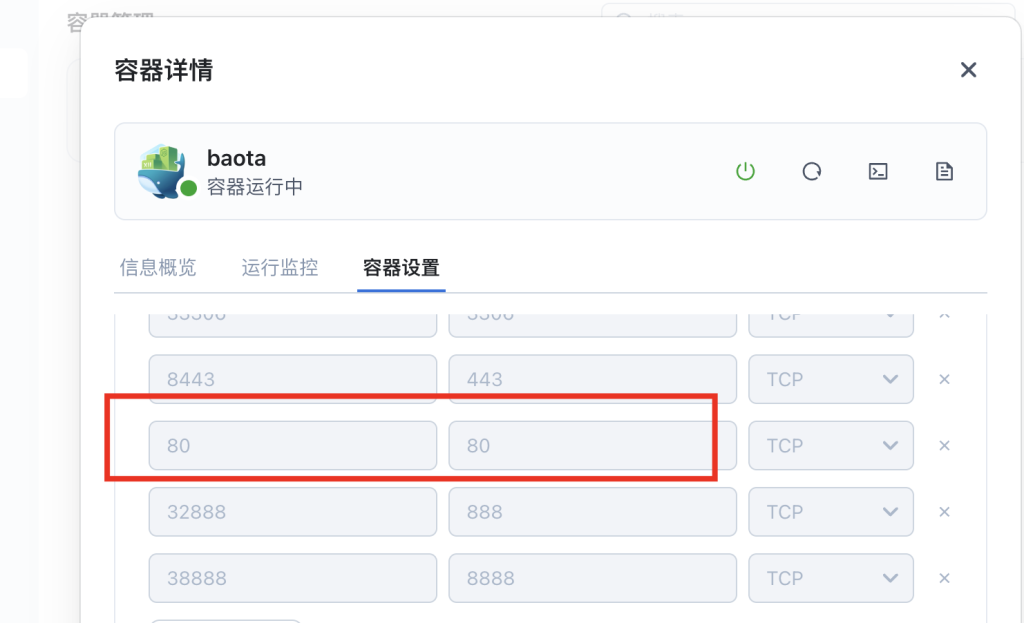The height and width of the screenshot is (623, 1024).
Task: Switch to the 信息概览 tab
Action: pos(158,268)
